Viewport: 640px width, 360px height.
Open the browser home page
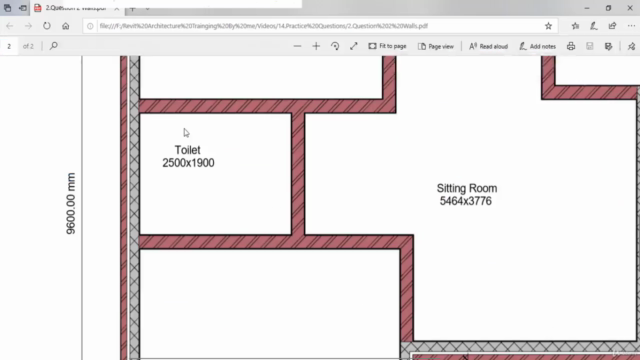pyautogui.click(x=66, y=26)
